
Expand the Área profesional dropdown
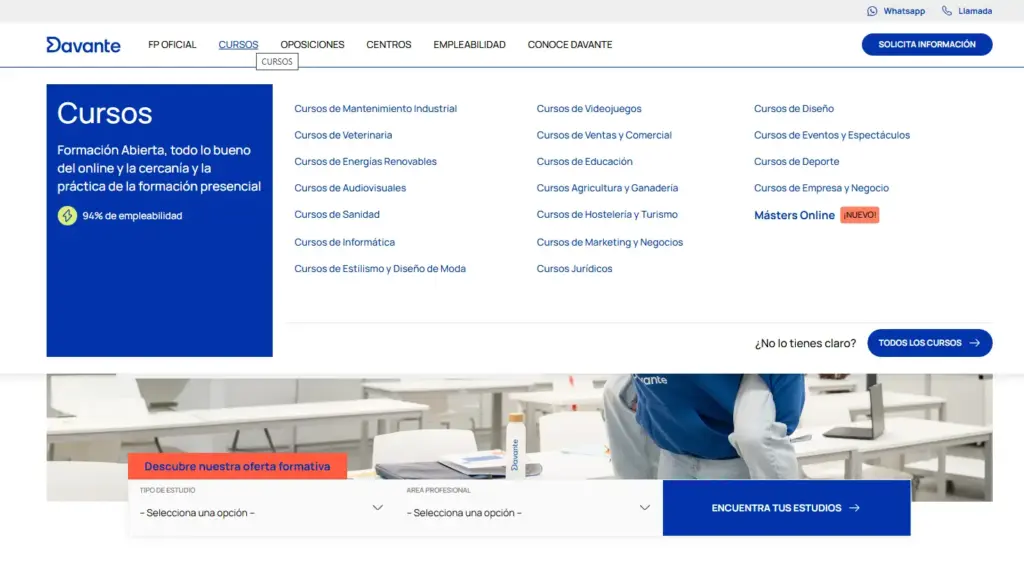click(528, 508)
